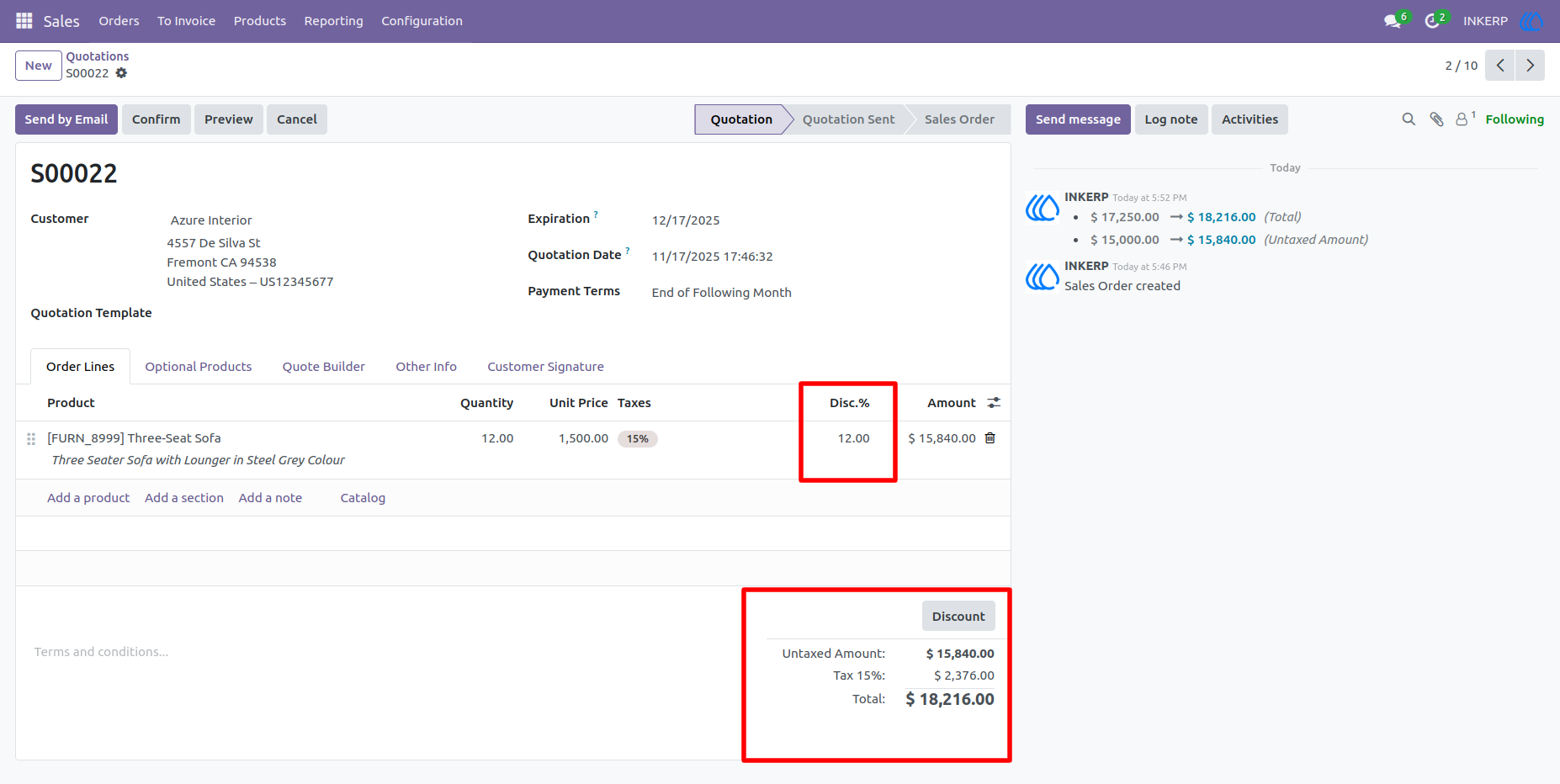The width and height of the screenshot is (1560, 784).
Task: Delete the Three-Seat Sofa order line
Action: click(x=990, y=438)
